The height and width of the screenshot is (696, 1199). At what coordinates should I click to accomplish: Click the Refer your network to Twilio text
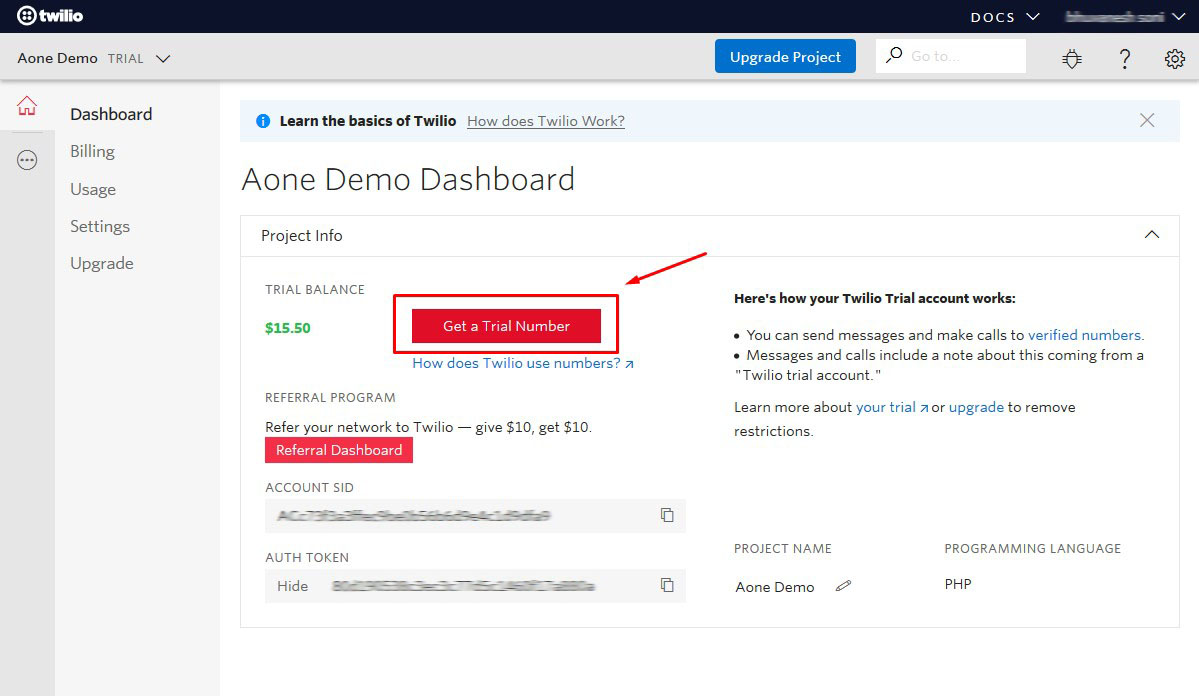(x=428, y=427)
